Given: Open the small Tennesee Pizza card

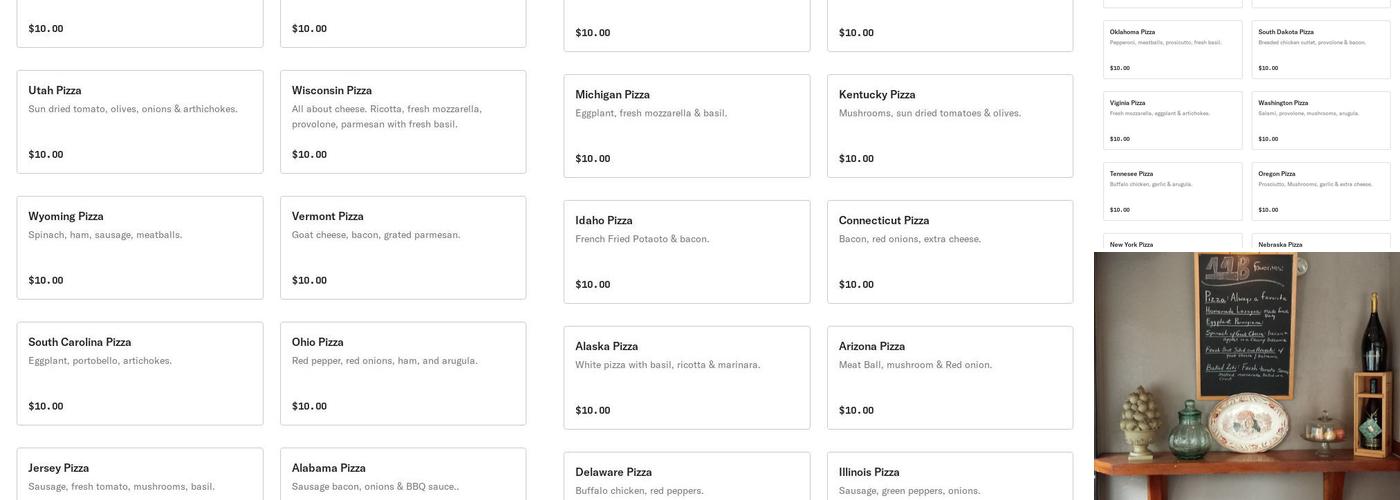Looking at the screenshot, I should point(1173,192).
